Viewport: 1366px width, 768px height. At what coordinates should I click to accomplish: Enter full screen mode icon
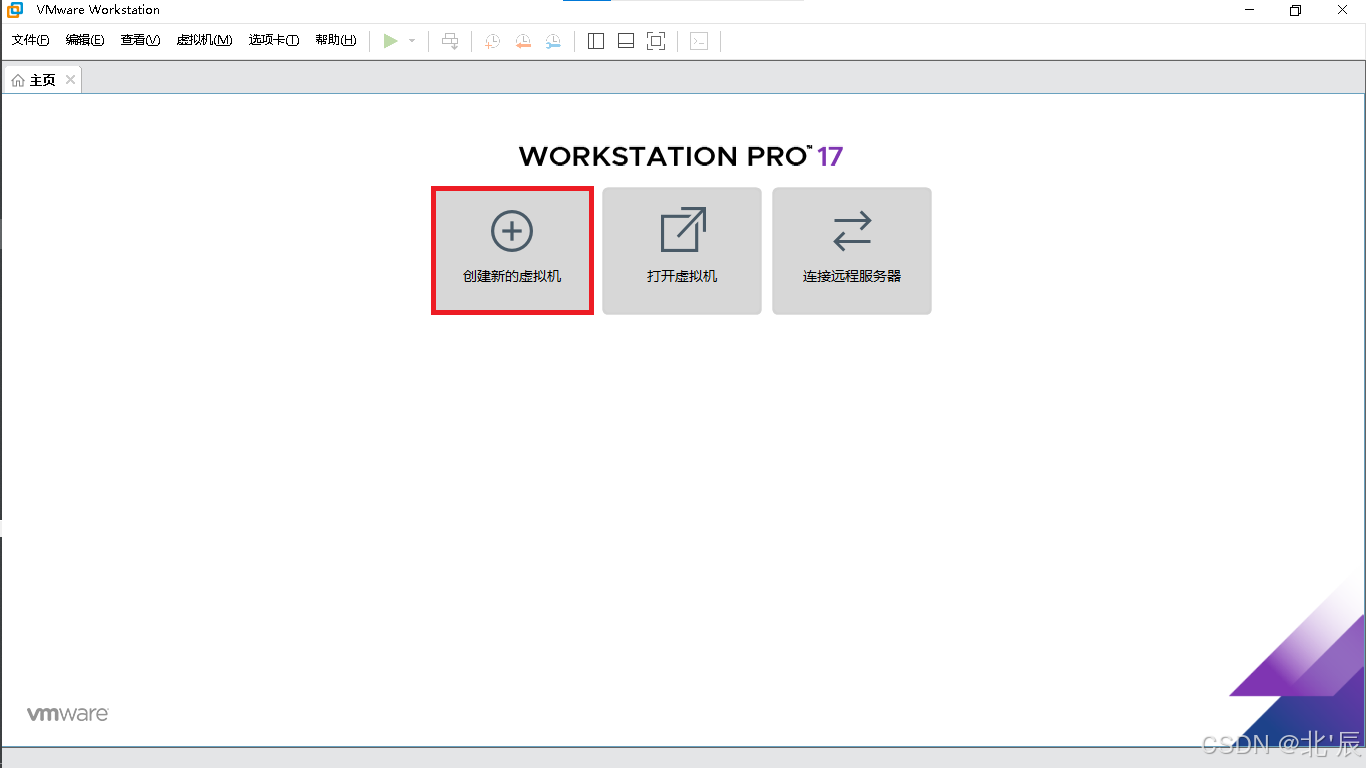coord(656,41)
